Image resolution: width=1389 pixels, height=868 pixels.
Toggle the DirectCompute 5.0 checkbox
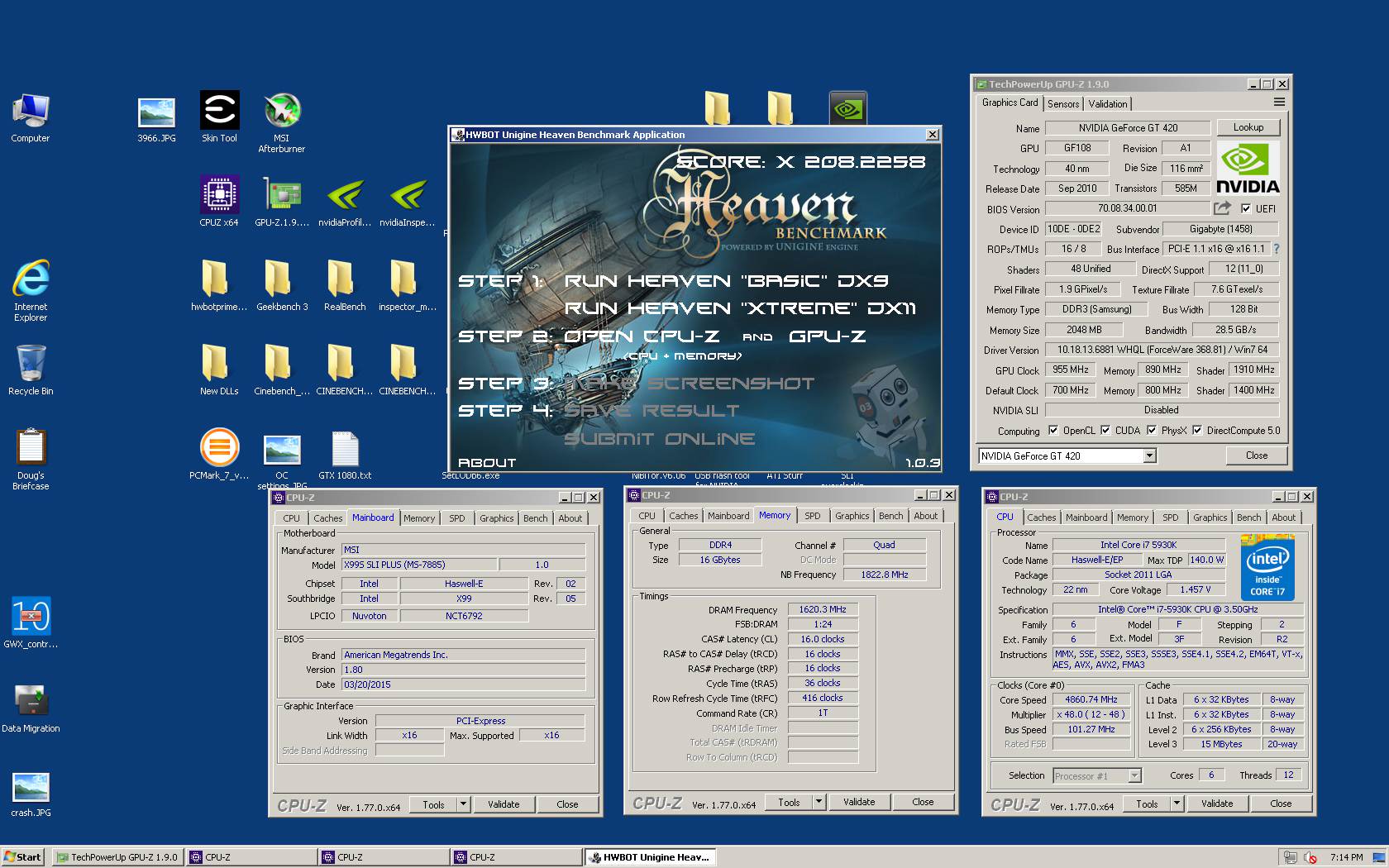coord(1197,431)
